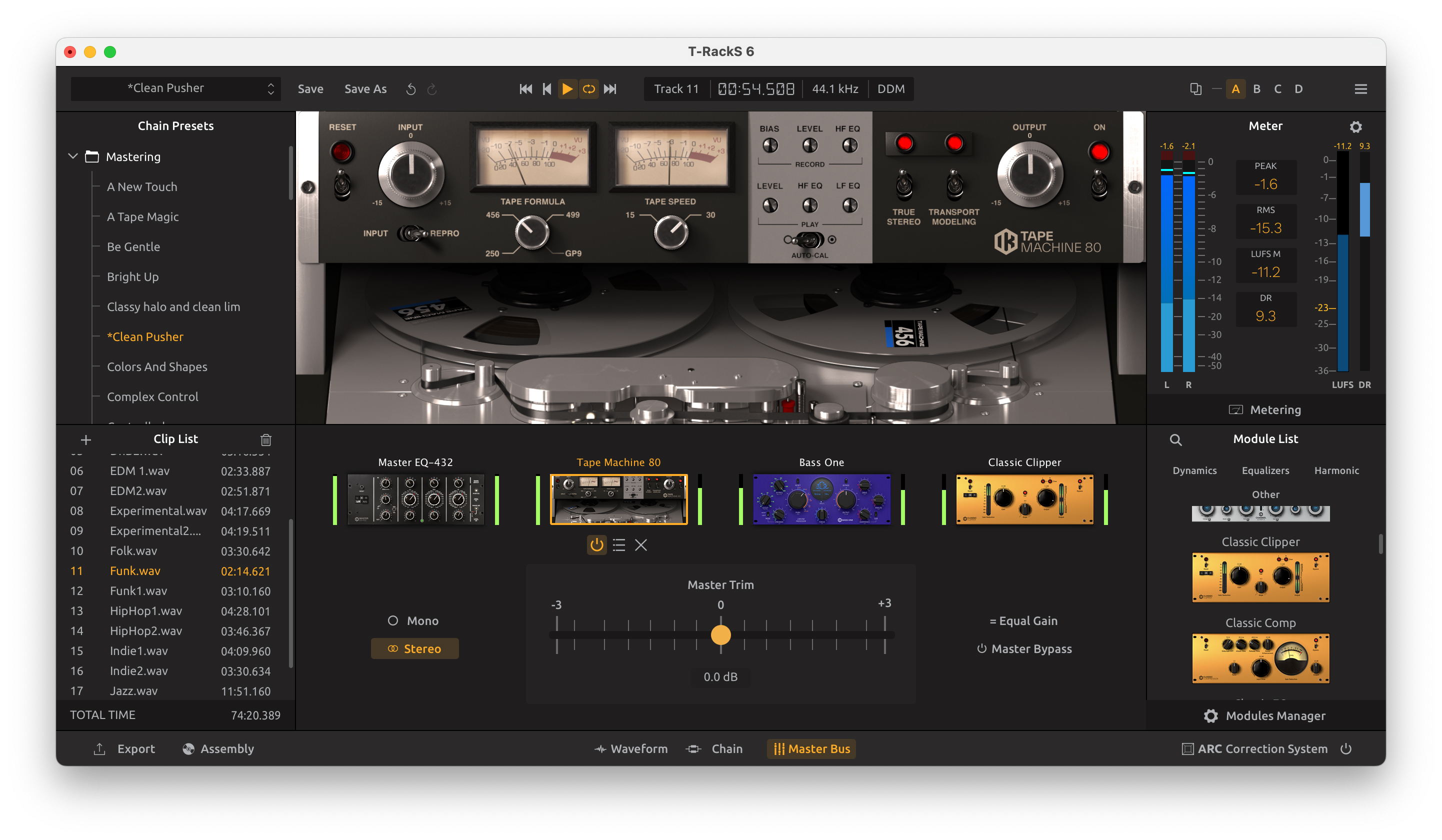Click the Master Trim slider handle

point(720,634)
